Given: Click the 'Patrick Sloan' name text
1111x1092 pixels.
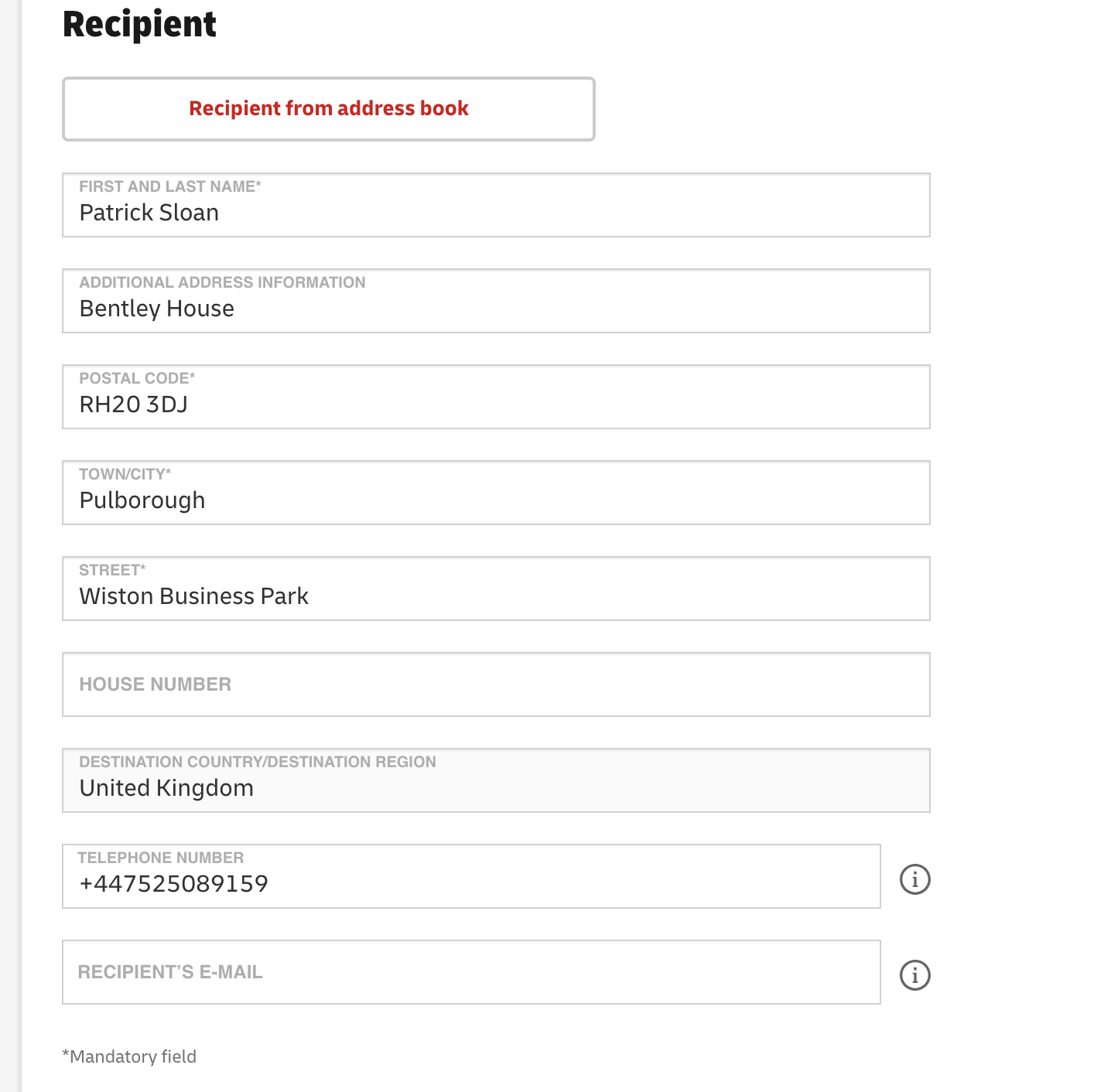Looking at the screenshot, I should [x=149, y=213].
